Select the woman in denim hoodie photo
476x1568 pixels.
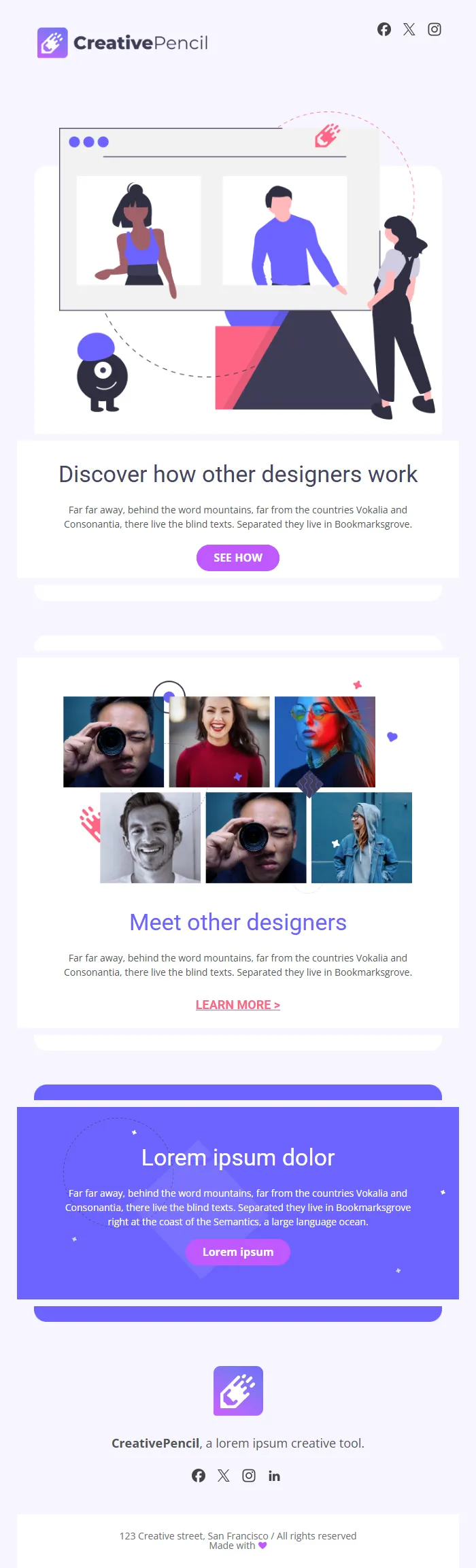[x=362, y=838]
